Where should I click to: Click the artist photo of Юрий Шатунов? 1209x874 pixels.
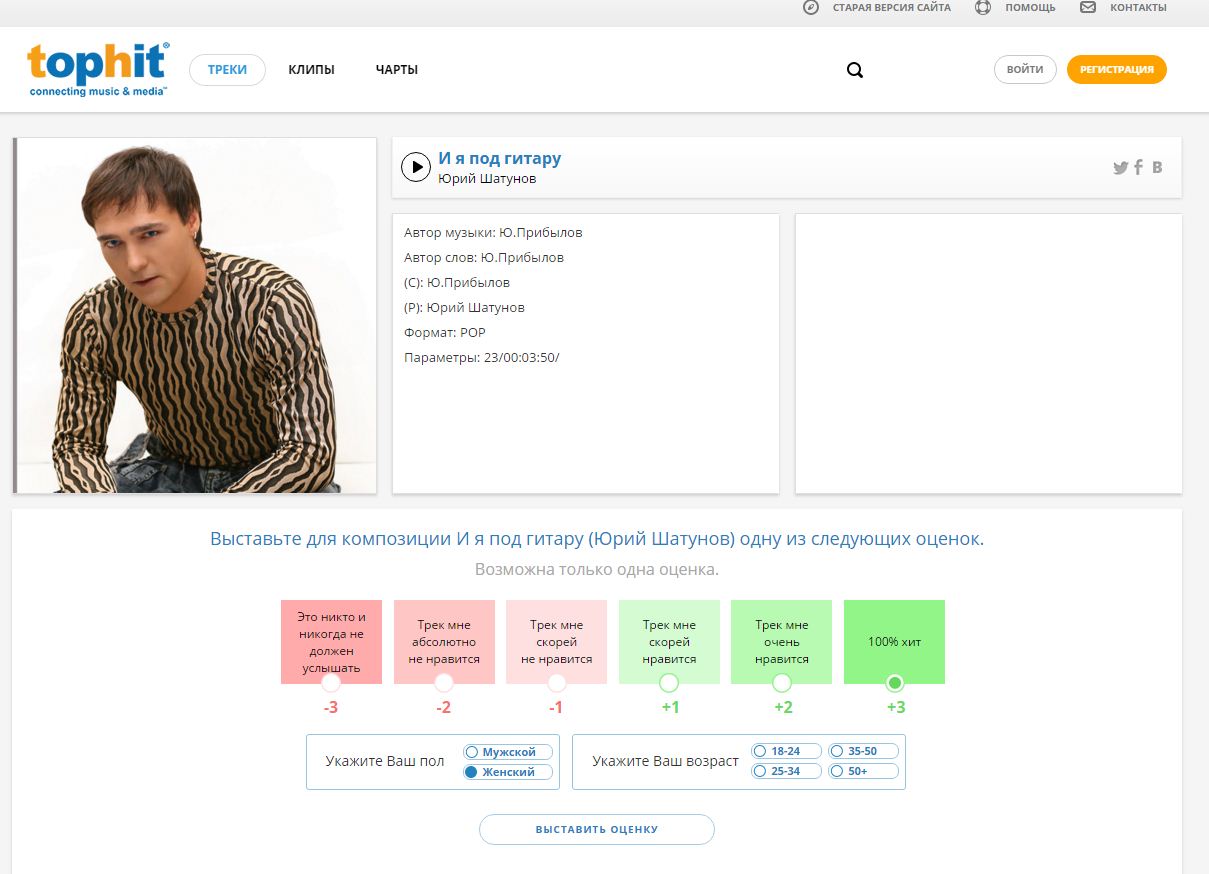coord(195,315)
